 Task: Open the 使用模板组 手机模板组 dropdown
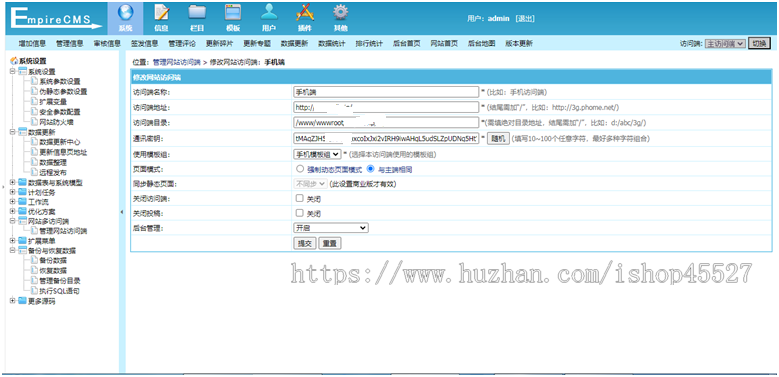click(x=317, y=154)
